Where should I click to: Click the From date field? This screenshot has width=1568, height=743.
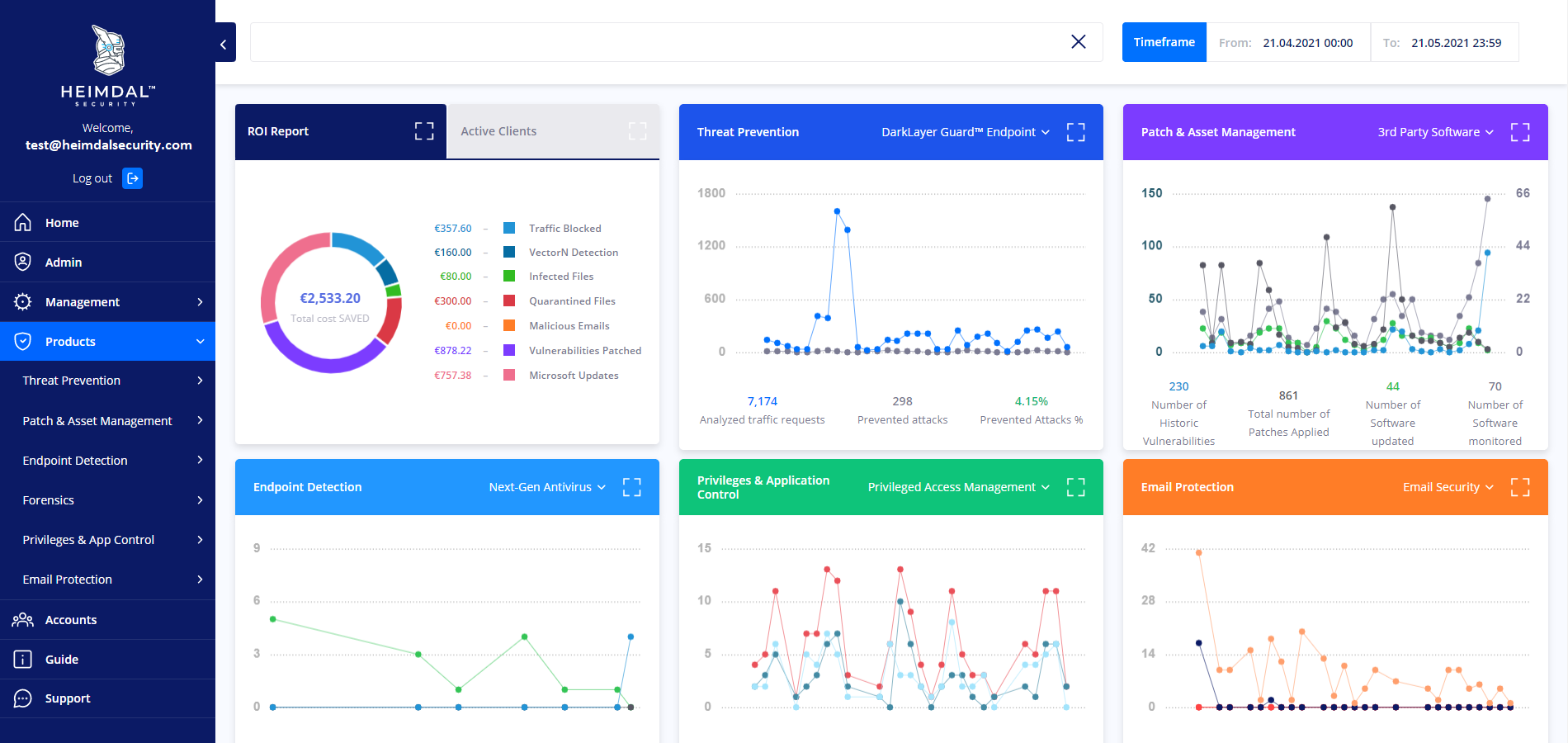coord(1288,42)
